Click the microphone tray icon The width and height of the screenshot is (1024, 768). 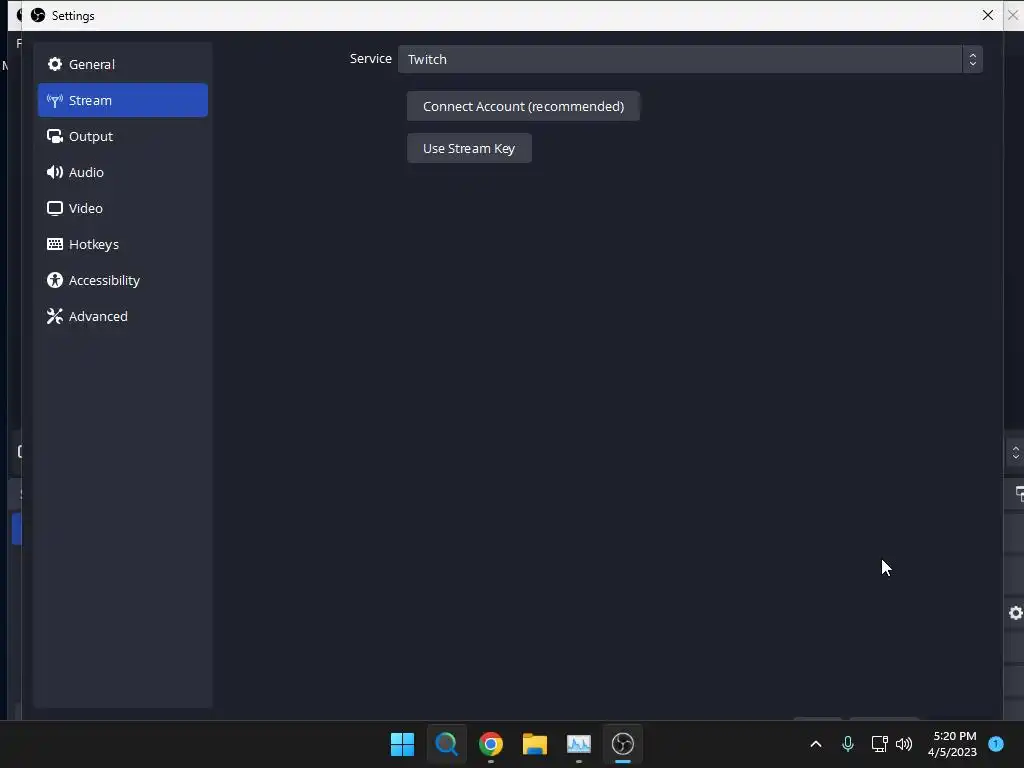click(x=848, y=744)
